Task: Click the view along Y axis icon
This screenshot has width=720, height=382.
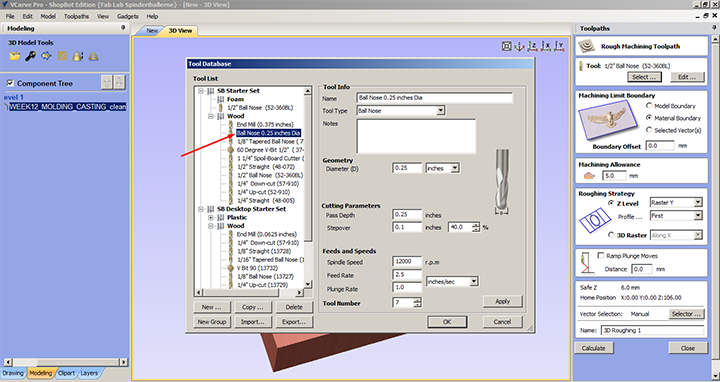Action: (559, 46)
